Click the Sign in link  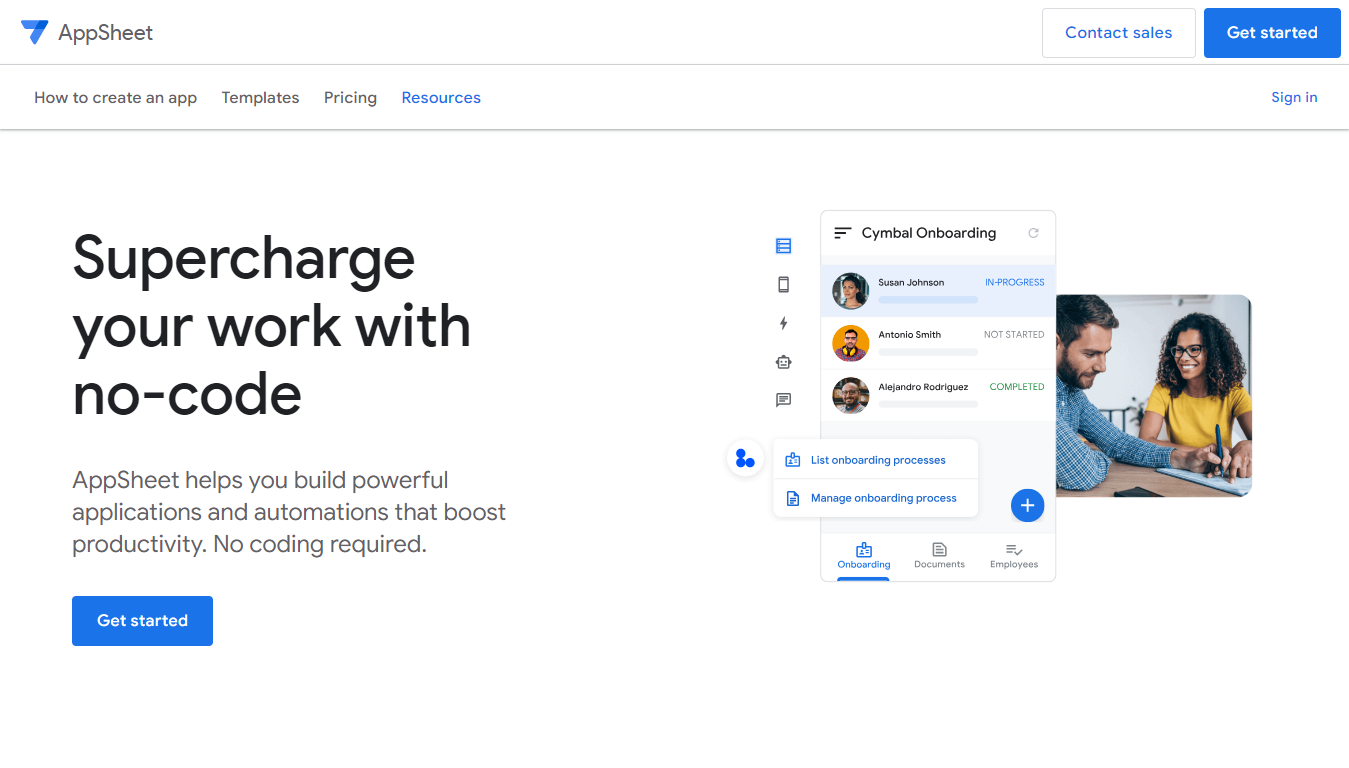point(1294,97)
